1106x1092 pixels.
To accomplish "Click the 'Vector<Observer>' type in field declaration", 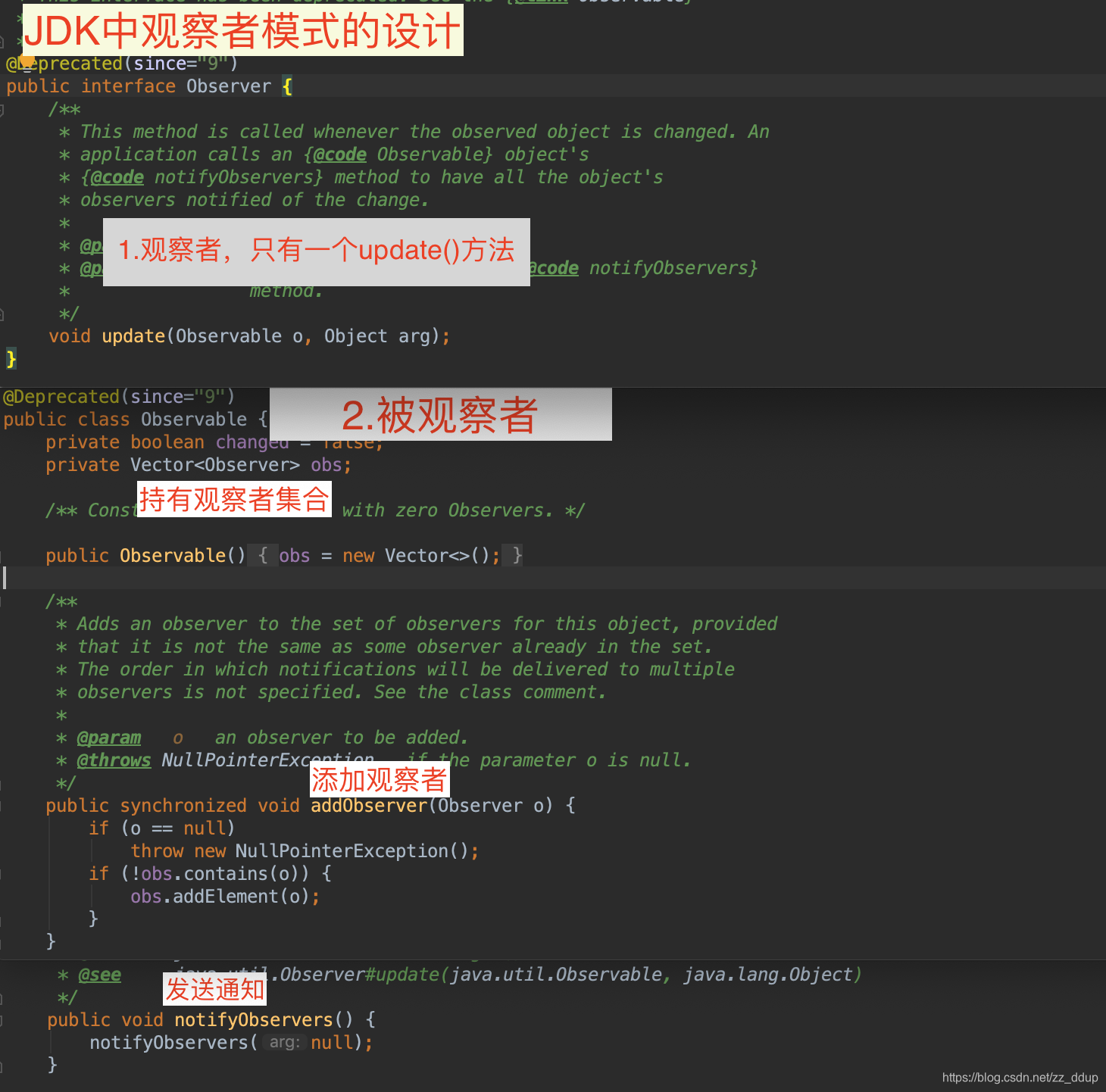I will pyautogui.click(x=215, y=465).
